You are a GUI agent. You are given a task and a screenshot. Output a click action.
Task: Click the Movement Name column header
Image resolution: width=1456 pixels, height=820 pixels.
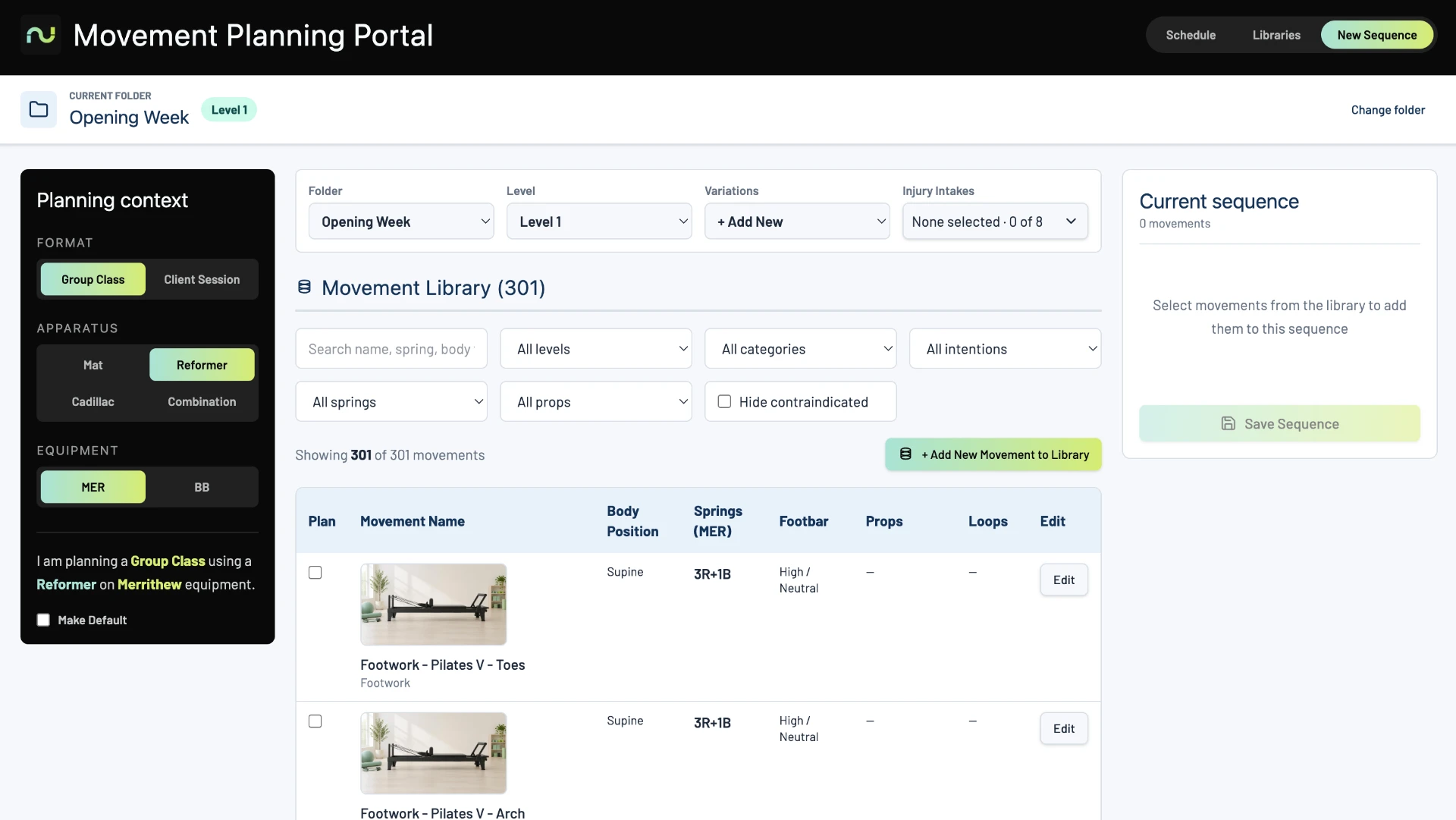(x=413, y=521)
